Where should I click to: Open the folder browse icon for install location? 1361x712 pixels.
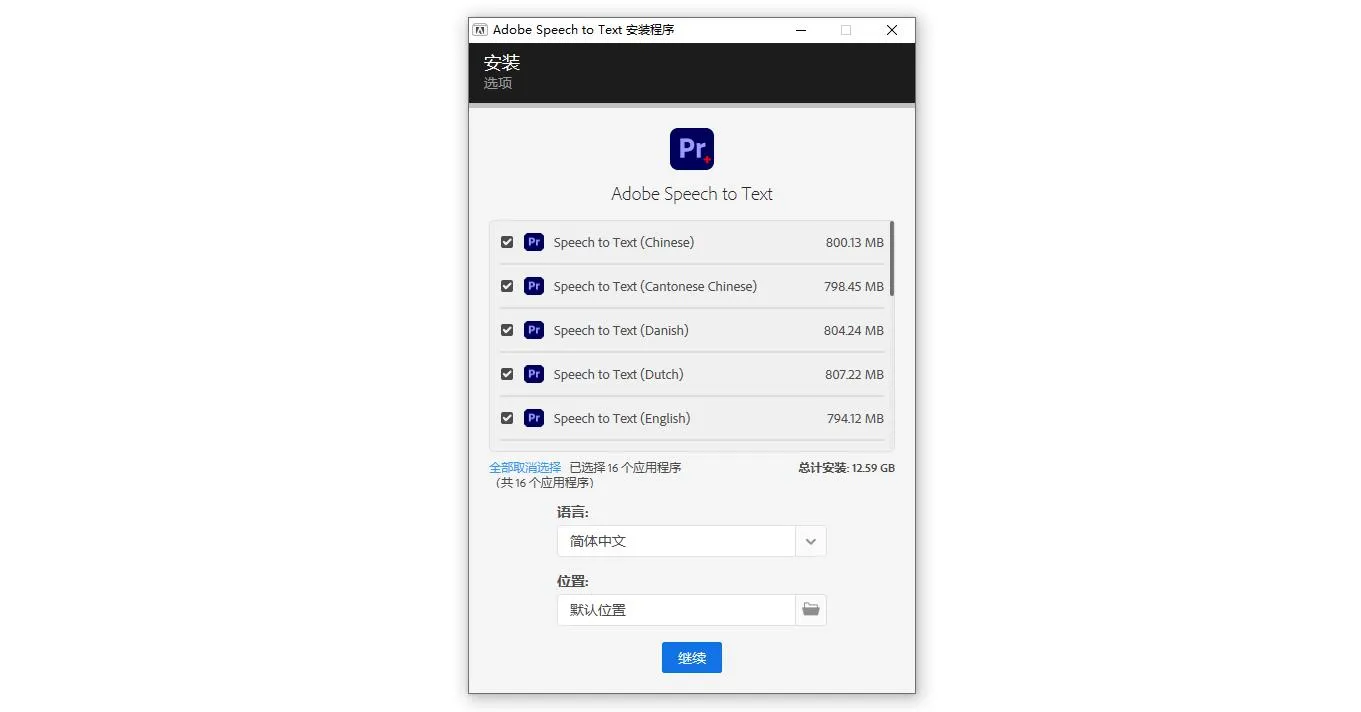tap(811, 610)
